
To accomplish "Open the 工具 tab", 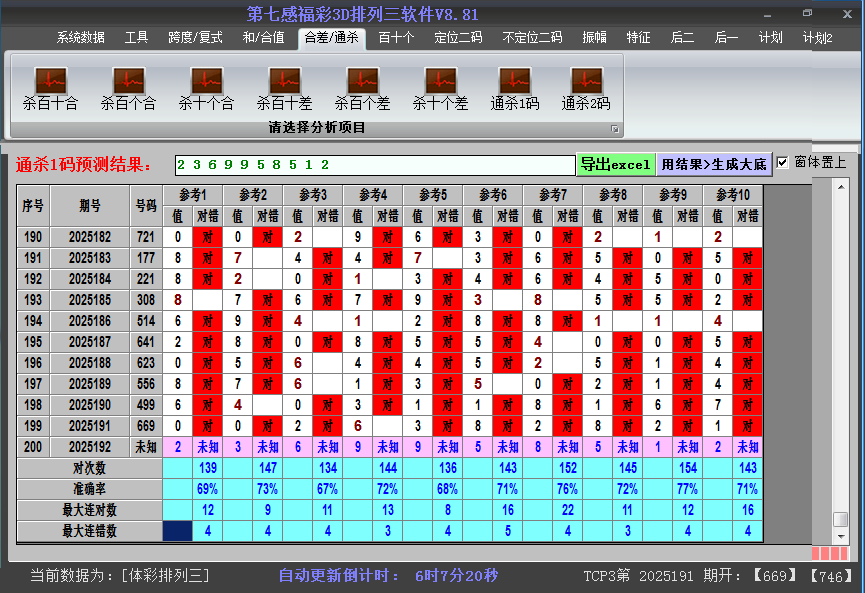I will pyautogui.click(x=136, y=38).
